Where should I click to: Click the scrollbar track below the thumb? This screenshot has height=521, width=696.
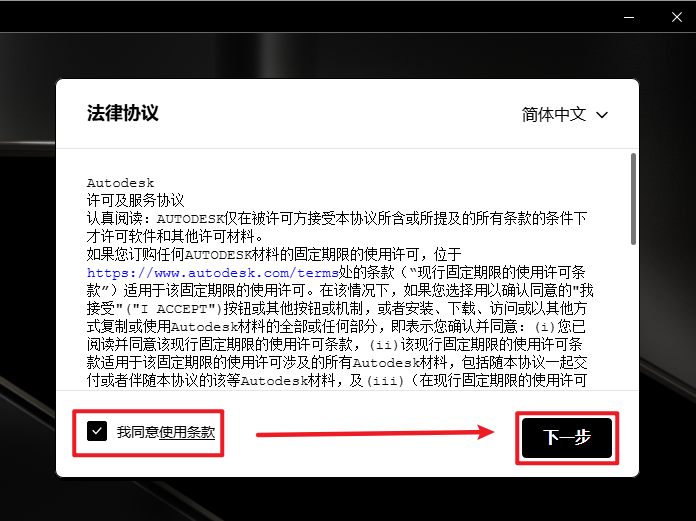pyautogui.click(x=633, y=317)
